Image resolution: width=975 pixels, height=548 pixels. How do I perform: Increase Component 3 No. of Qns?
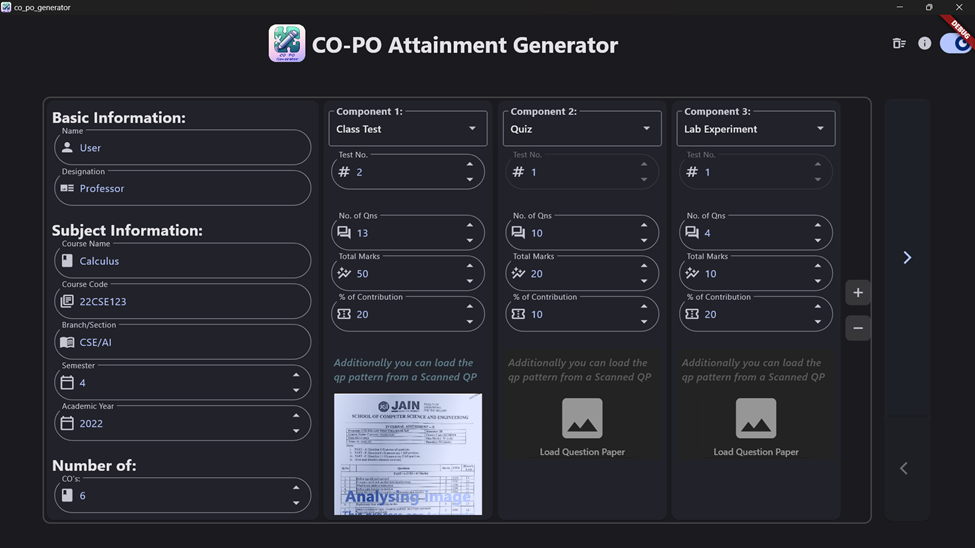[x=818, y=225]
